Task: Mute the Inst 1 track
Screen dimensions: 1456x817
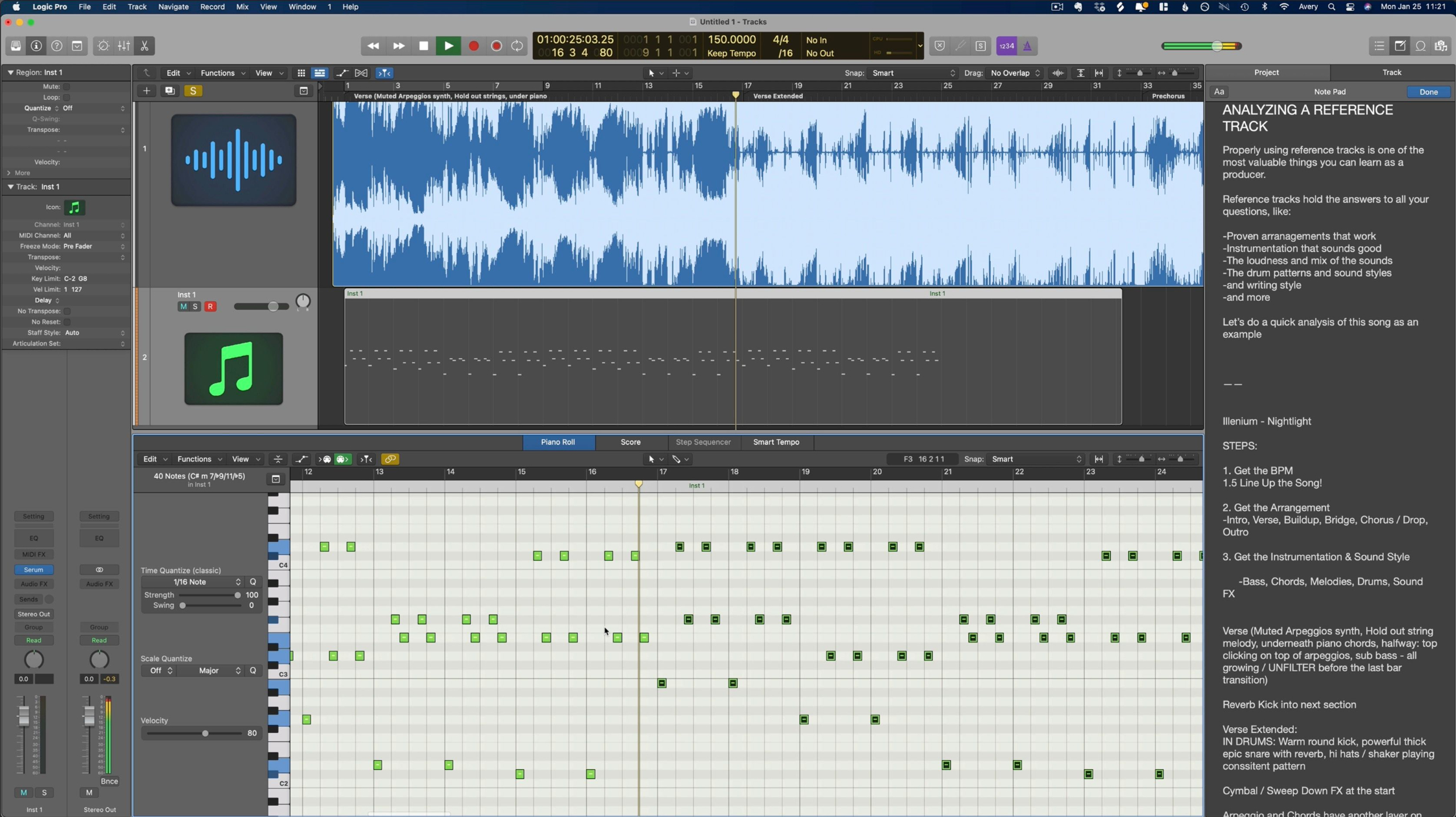Action: [x=183, y=306]
